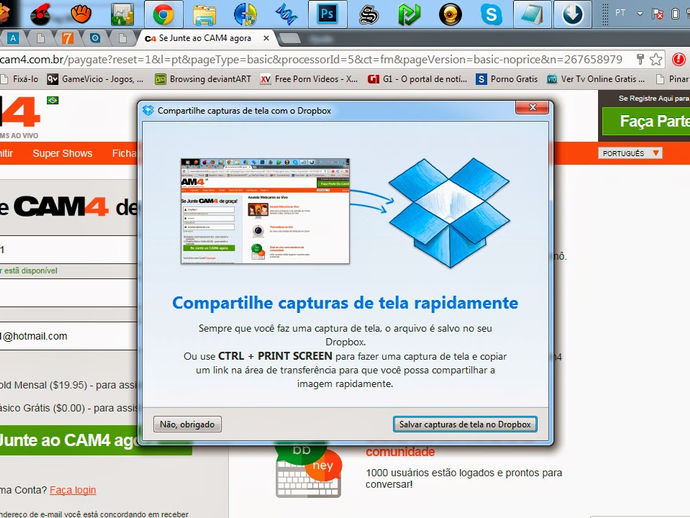The width and height of the screenshot is (690, 518).
Task: Click the Brazil flag icon
Action: (x=52, y=100)
